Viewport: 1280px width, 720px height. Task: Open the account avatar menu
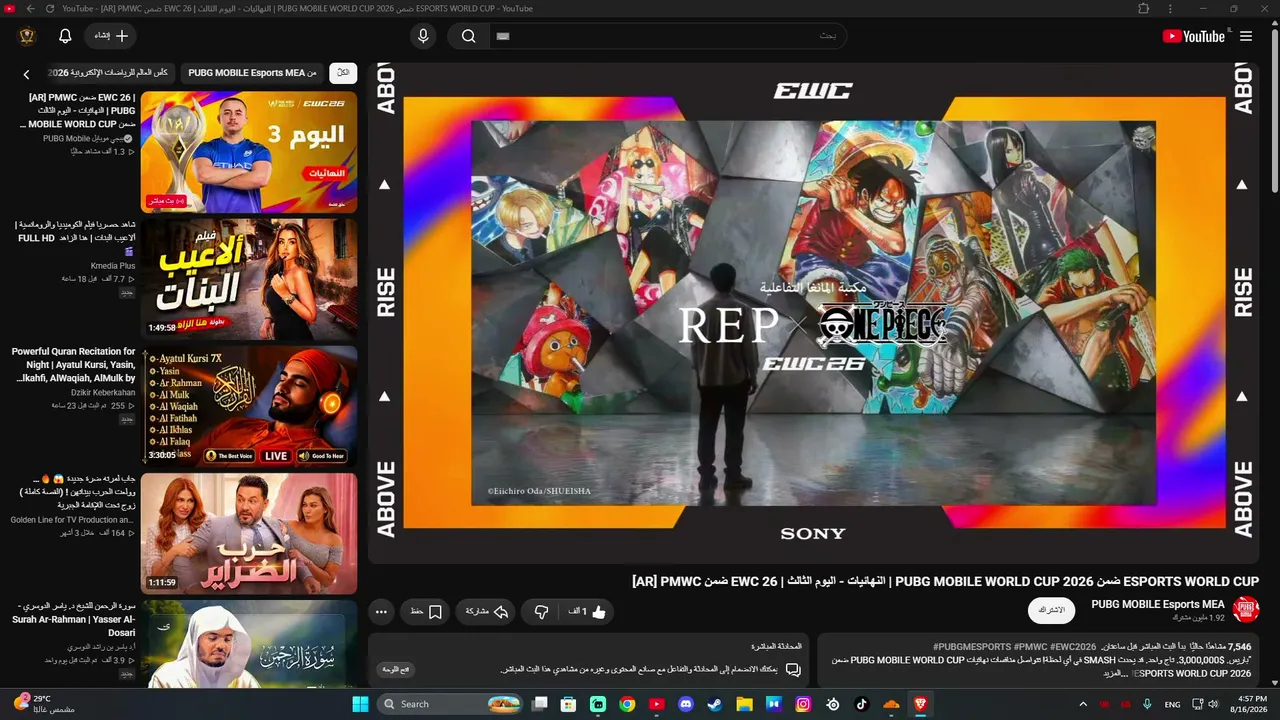pyautogui.click(x=27, y=36)
